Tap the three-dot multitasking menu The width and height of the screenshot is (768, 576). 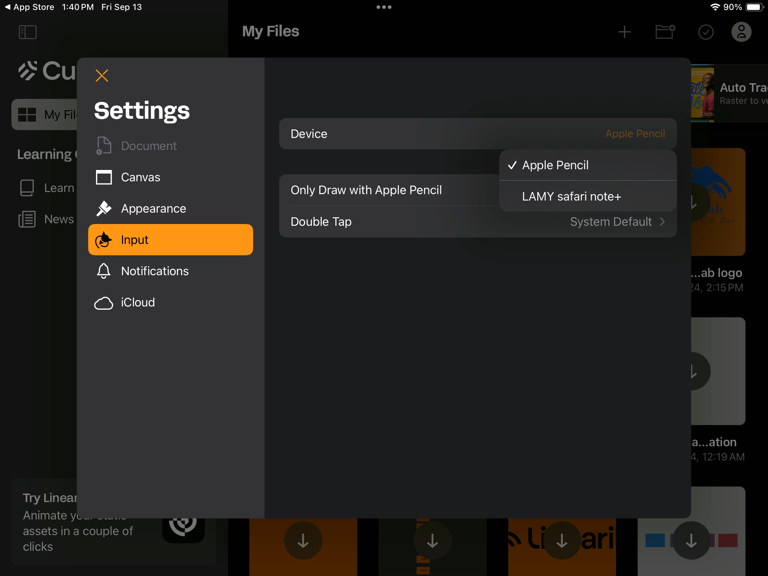[x=384, y=7]
